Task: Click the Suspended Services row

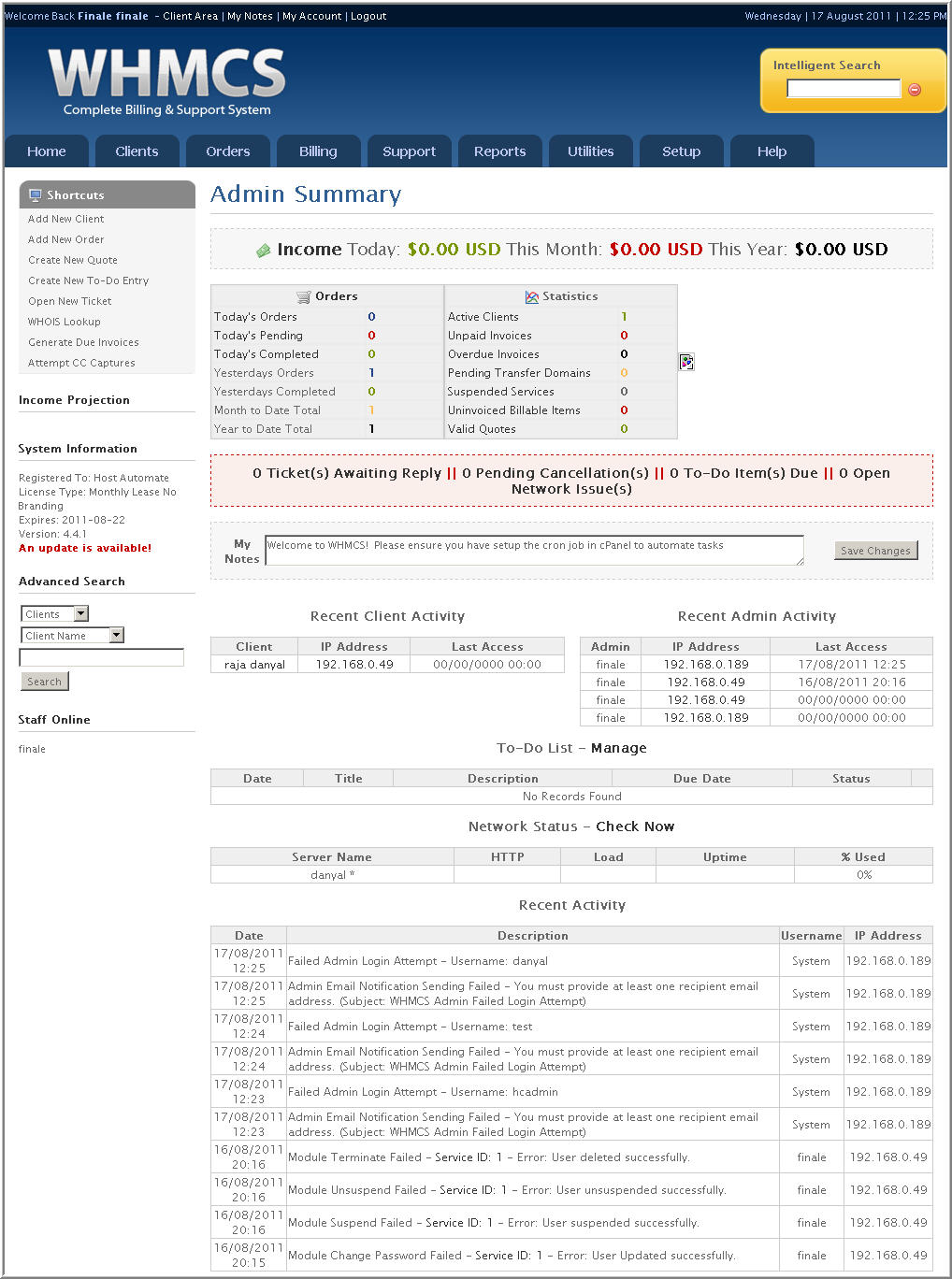Action: (x=560, y=392)
